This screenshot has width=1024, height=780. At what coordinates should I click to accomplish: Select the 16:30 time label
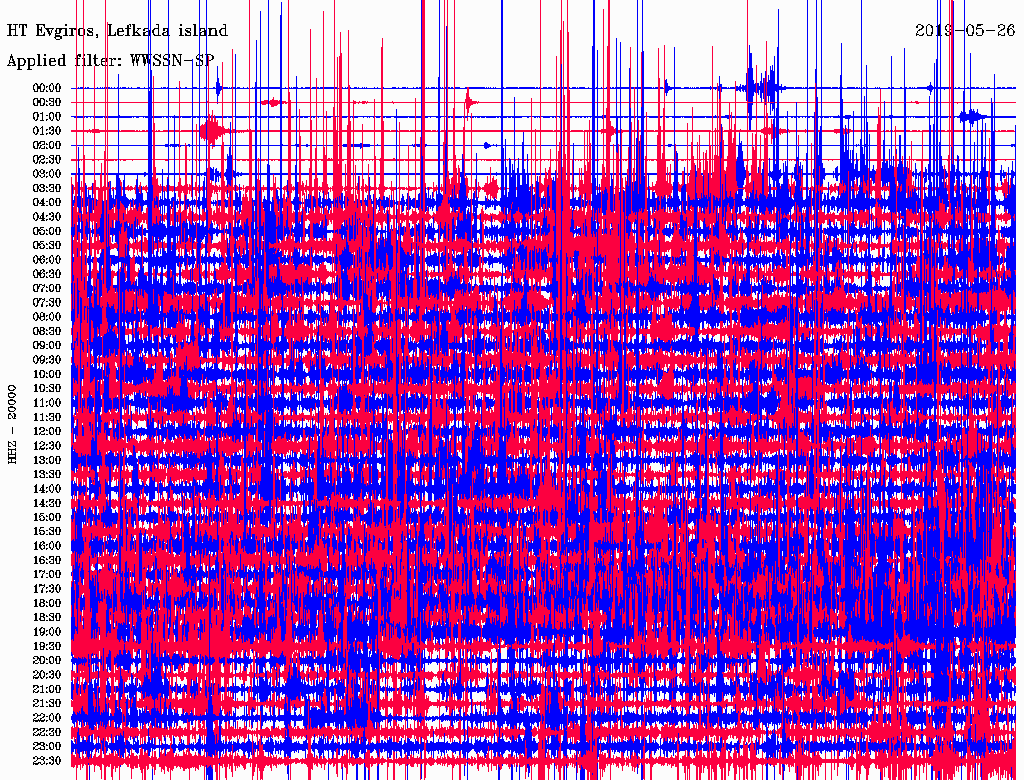click(47, 561)
